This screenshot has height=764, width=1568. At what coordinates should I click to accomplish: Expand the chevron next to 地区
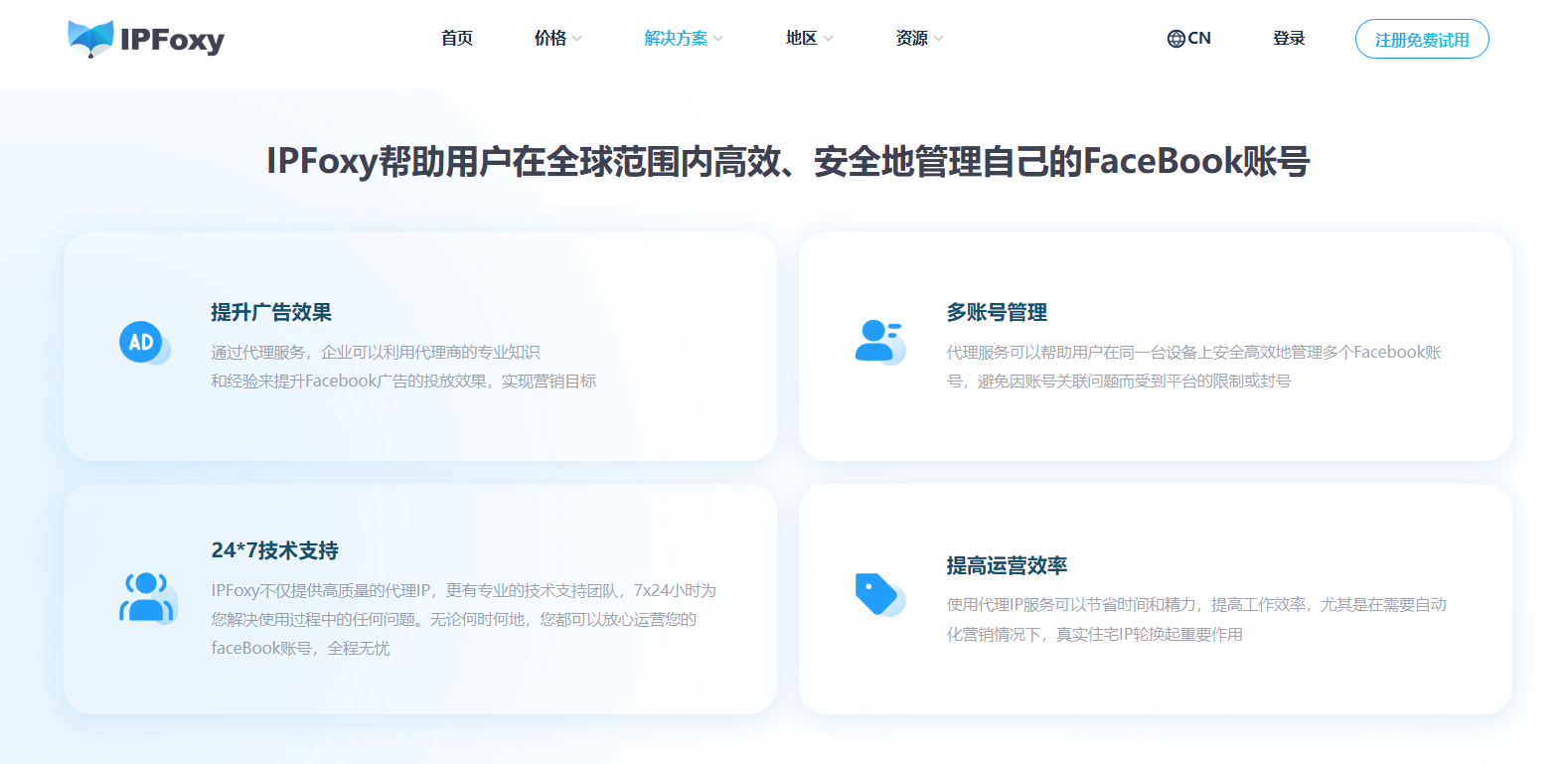tap(828, 39)
